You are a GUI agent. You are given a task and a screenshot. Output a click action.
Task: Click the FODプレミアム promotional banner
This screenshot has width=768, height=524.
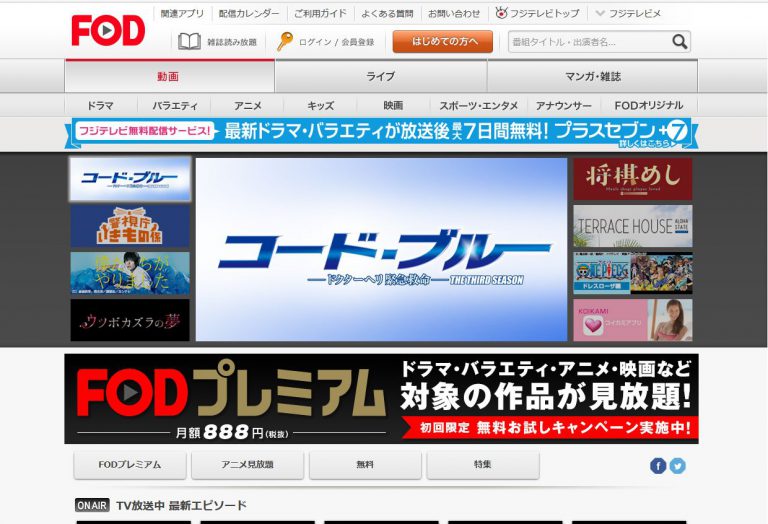point(381,399)
